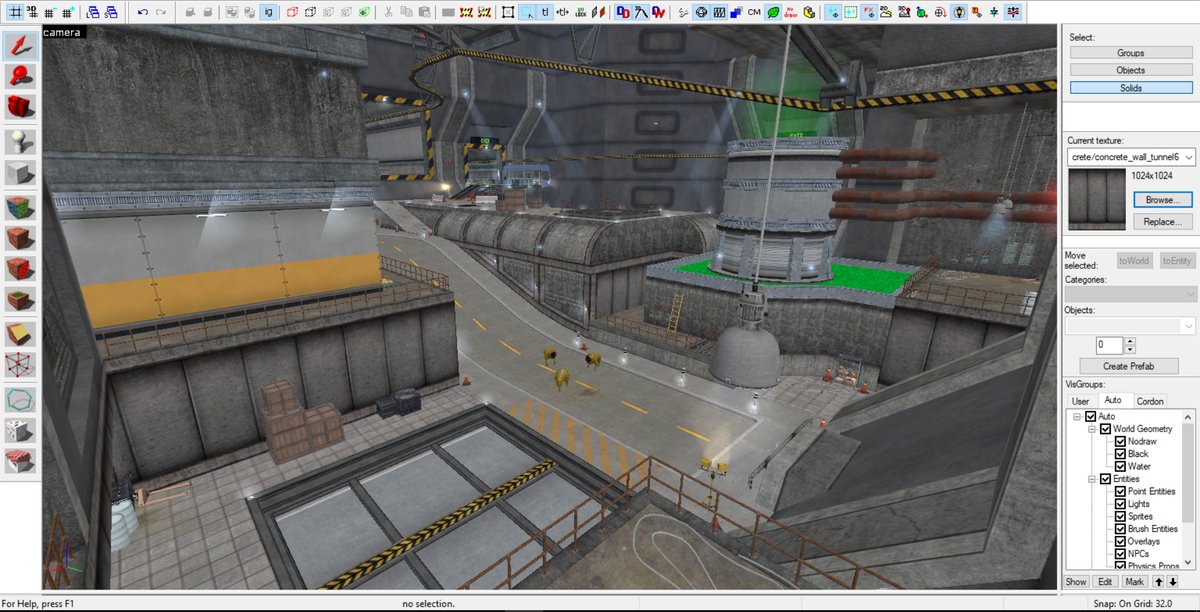1200x612 pixels.
Task: Click the Browse... texture button
Action: (1163, 200)
